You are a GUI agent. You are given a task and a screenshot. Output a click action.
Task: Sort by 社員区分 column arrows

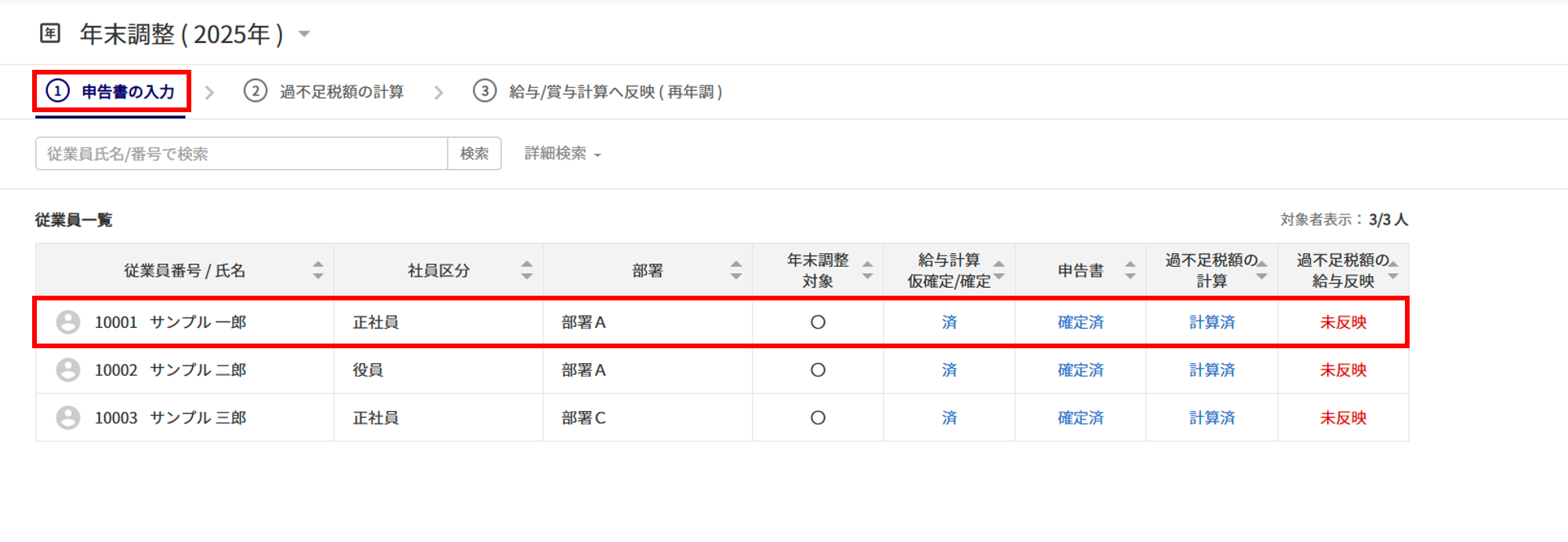[527, 271]
